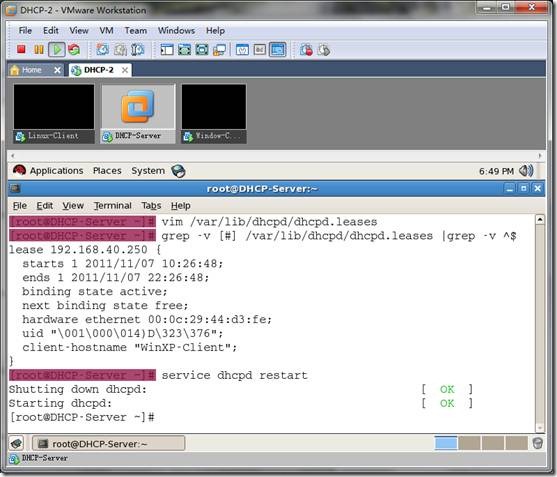Switch to the fourth workspace in switcher

(516, 443)
